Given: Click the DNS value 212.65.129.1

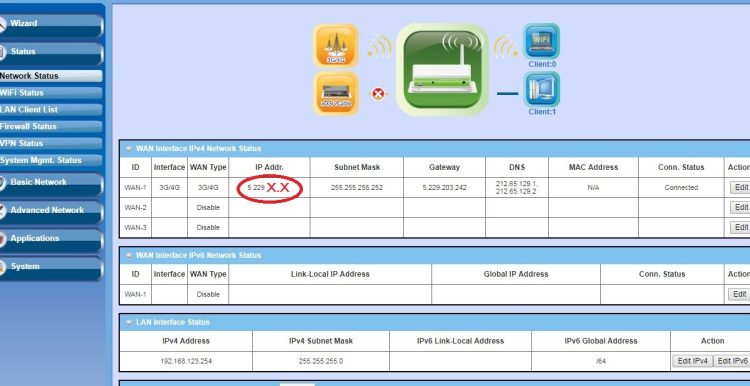Looking at the screenshot, I should [x=517, y=184].
